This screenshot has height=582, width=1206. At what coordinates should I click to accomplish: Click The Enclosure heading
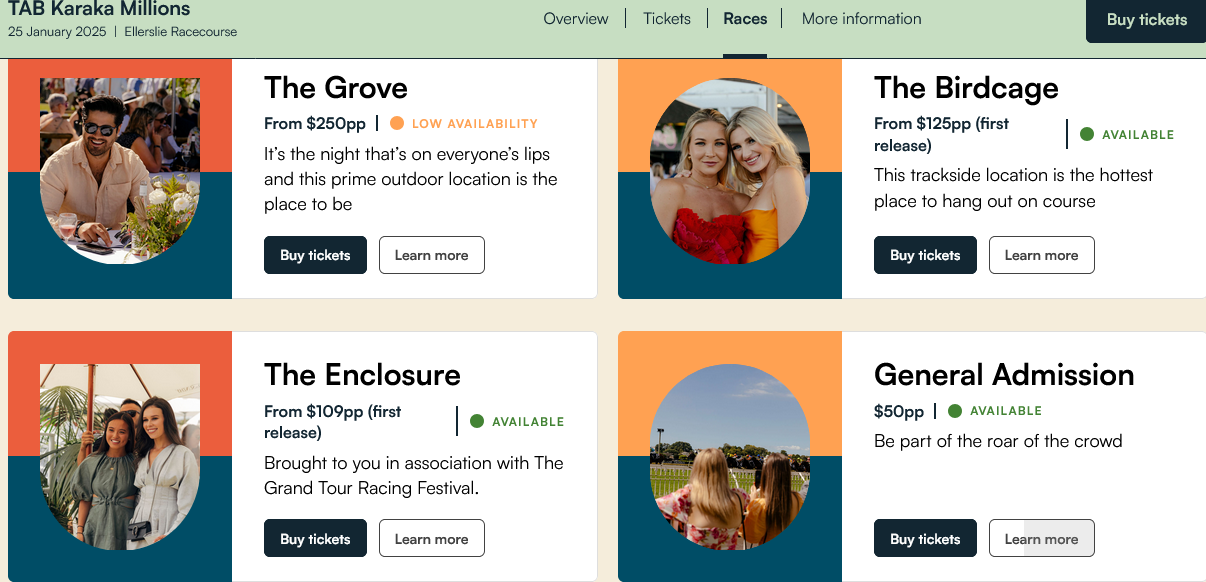pos(362,375)
